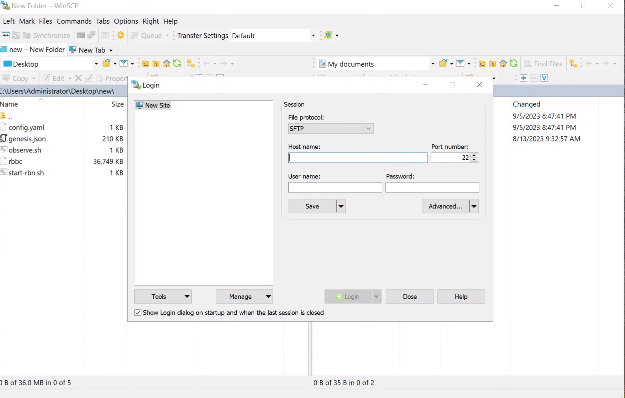Click the User name input field
The image size is (625, 398).
click(x=335, y=187)
